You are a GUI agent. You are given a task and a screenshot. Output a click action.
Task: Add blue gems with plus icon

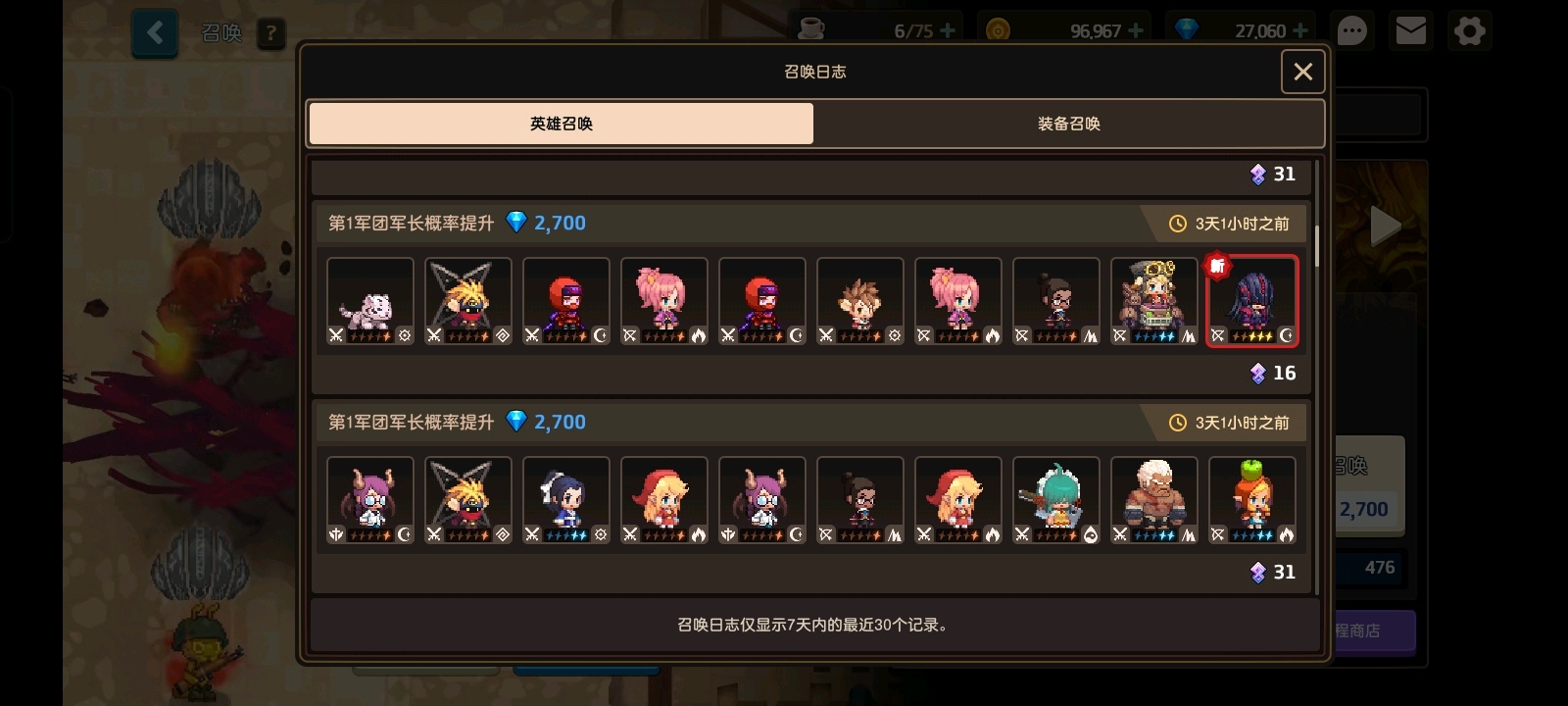(x=1300, y=31)
